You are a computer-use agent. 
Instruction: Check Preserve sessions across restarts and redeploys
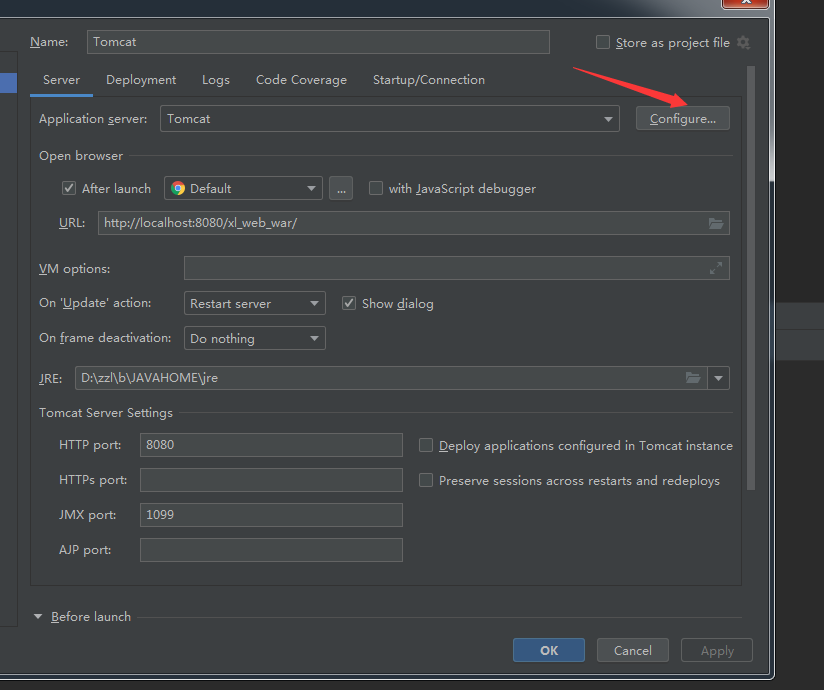[426, 480]
